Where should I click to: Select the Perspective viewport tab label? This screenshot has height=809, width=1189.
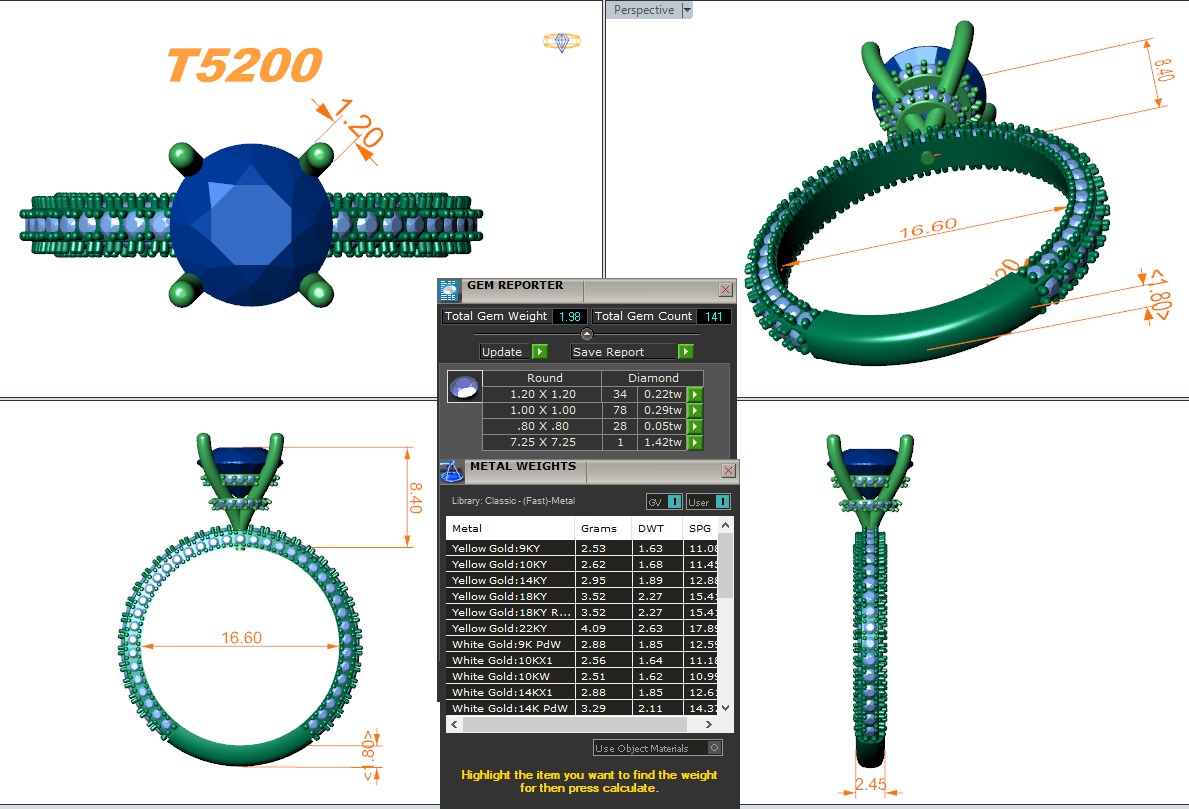(x=643, y=10)
